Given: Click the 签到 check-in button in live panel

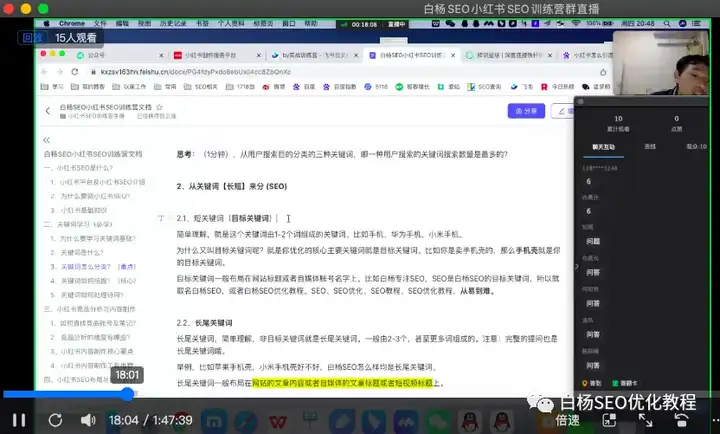Looking at the screenshot, I should click(x=592, y=383).
